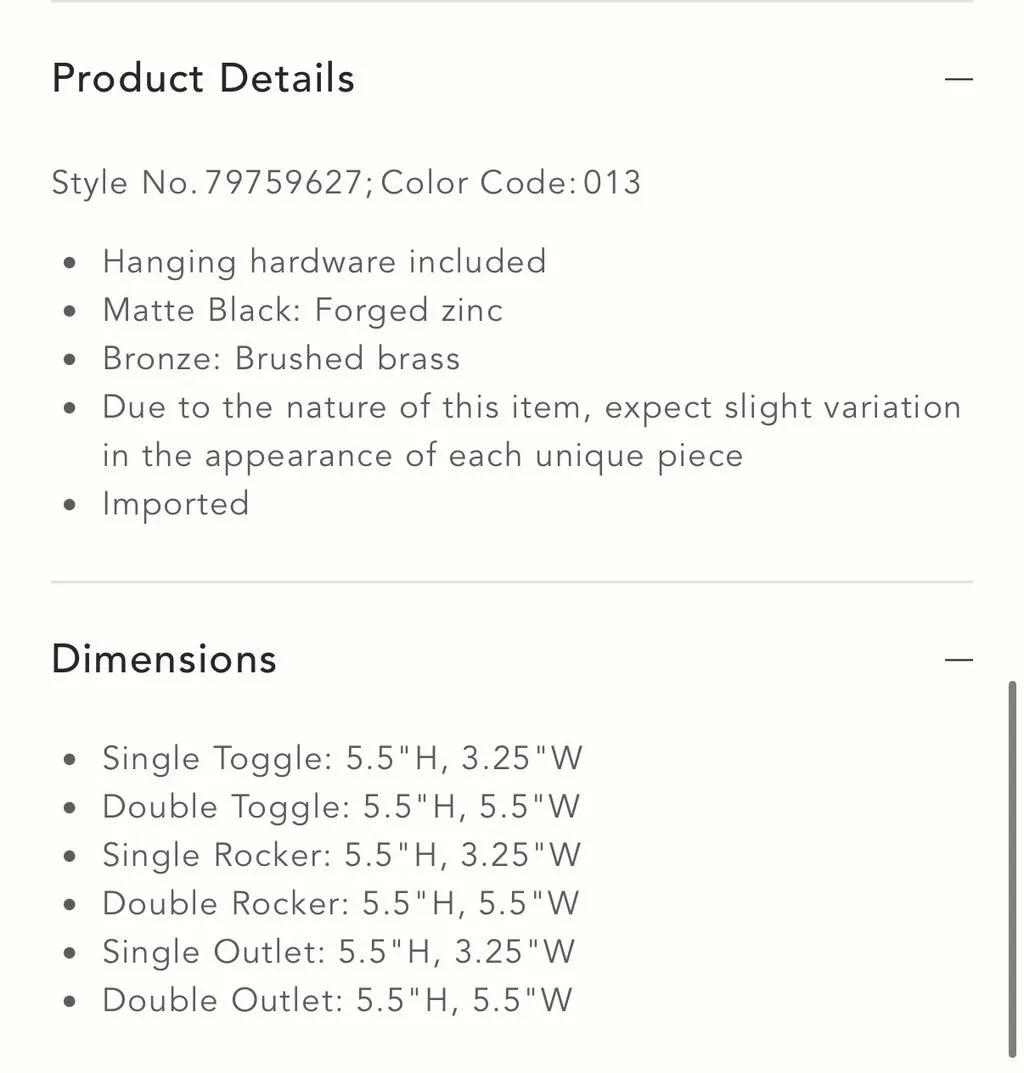Click the Double Outlet dimensions line

337,1000
